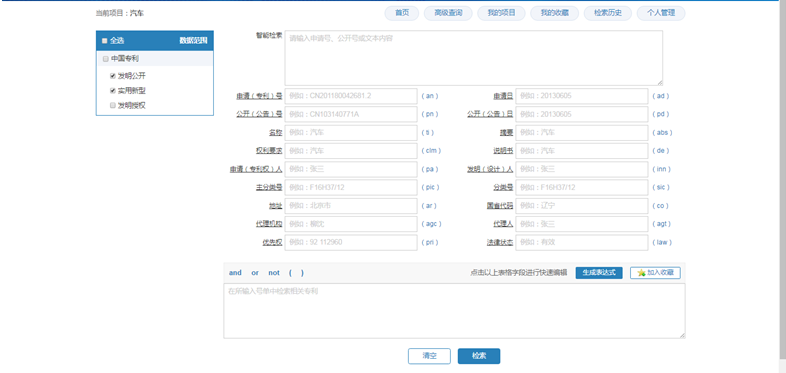This screenshot has height=373, width=786.
Task: Click the 公开（公告）号 input field
Action: [351, 114]
